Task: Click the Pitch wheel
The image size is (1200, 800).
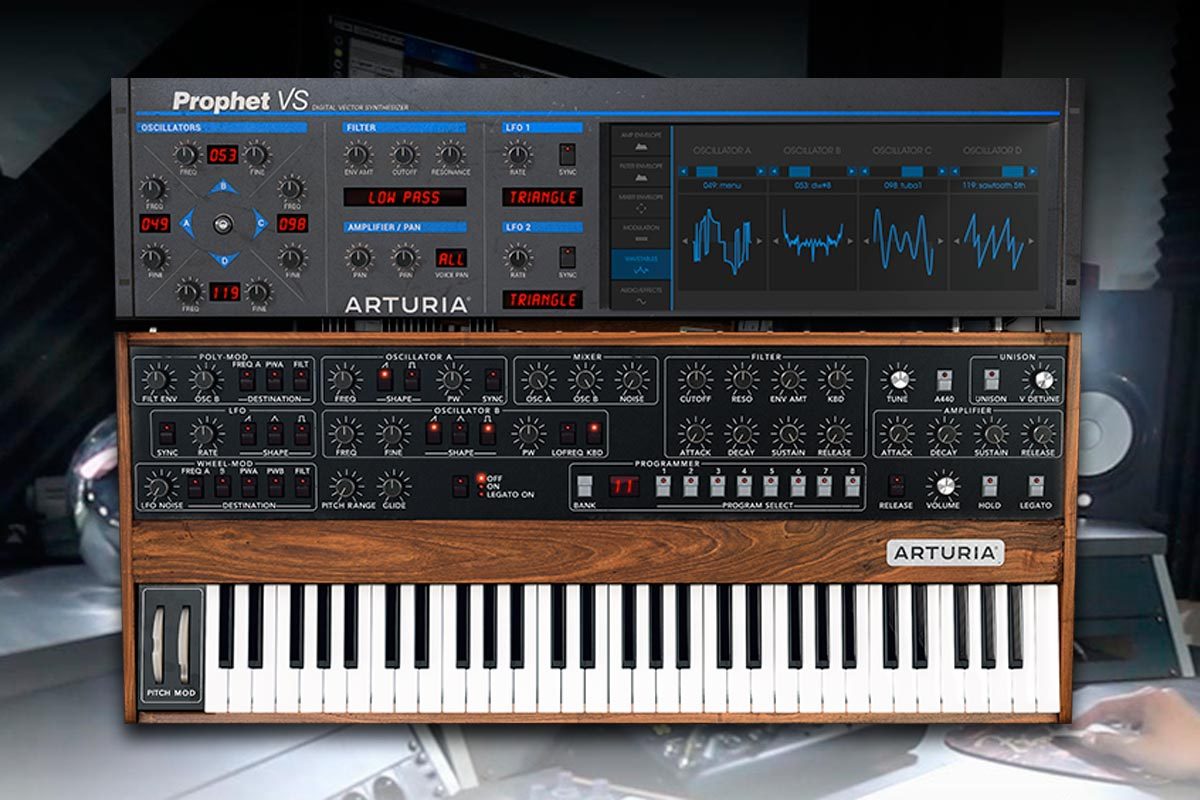Action: click(160, 643)
